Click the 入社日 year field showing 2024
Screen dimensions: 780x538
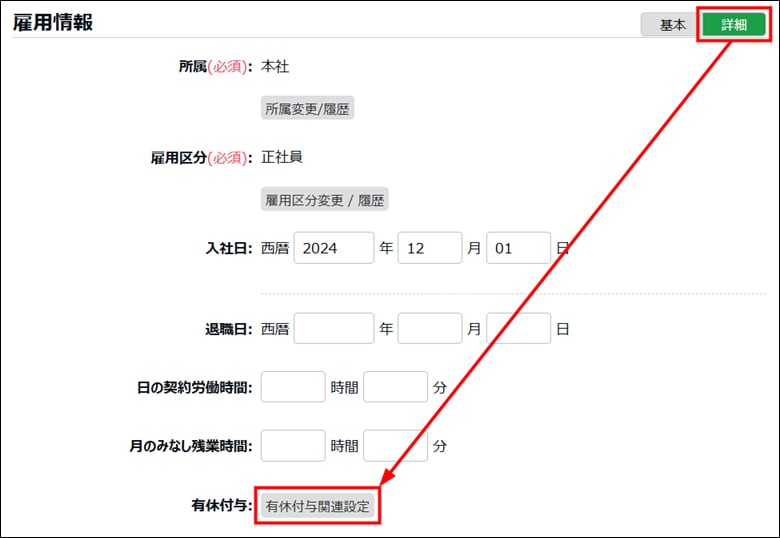click(334, 248)
